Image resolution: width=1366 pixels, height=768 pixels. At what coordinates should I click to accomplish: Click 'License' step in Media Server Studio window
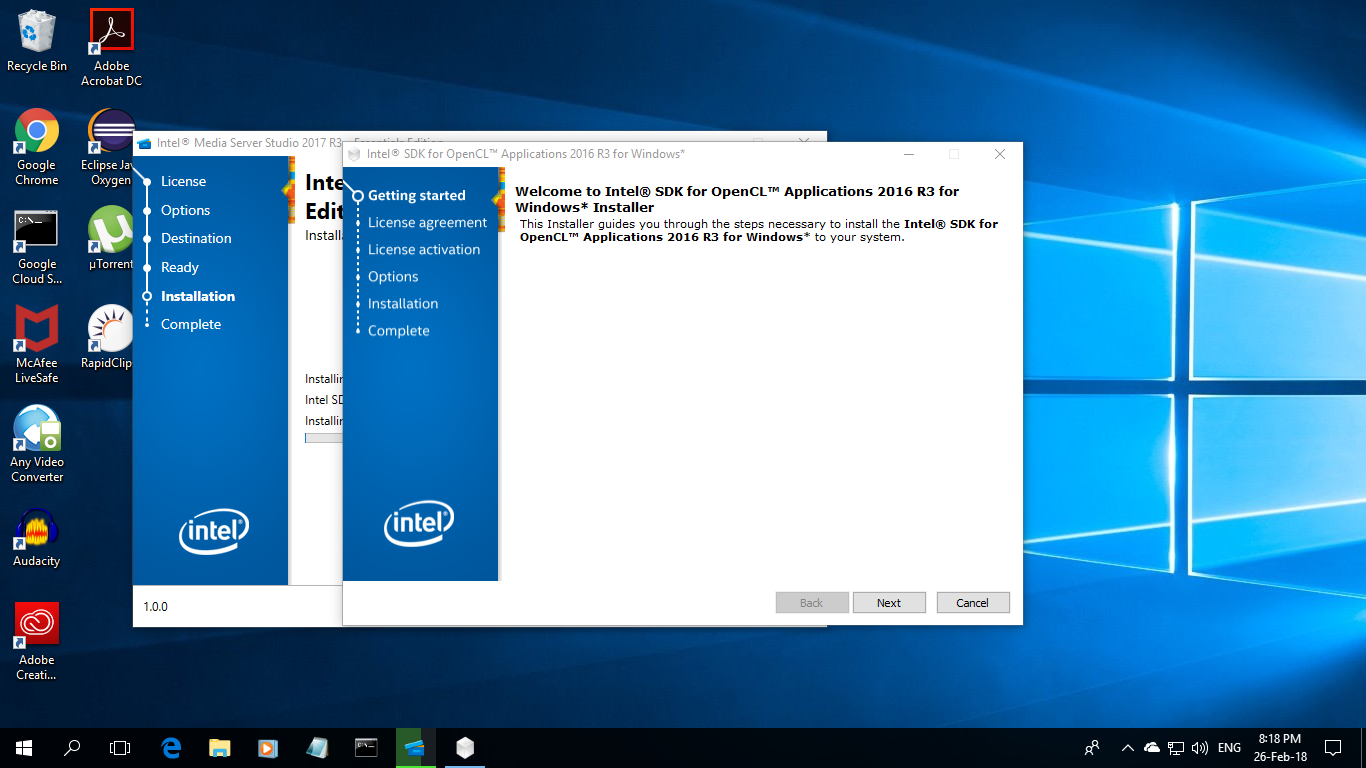coord(183,182)
